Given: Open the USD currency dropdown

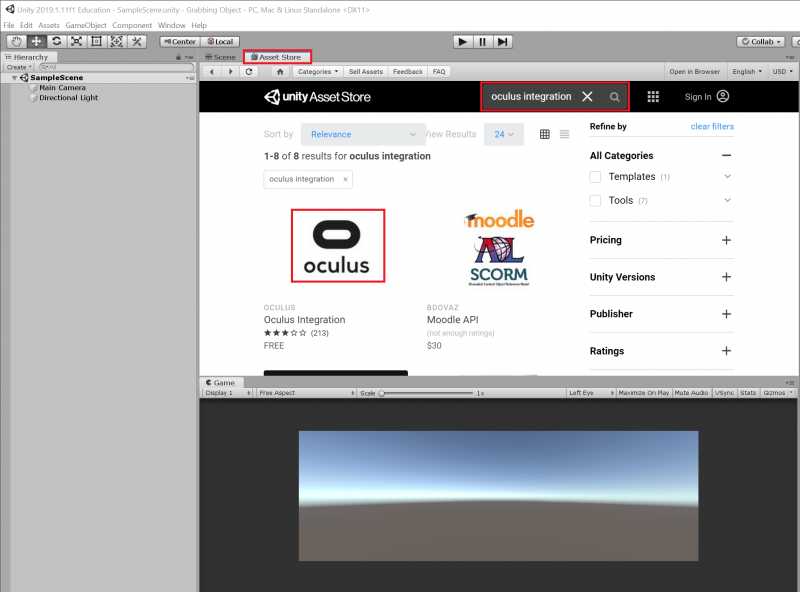Looking at the screenshot, I should [x=783, y=71].
